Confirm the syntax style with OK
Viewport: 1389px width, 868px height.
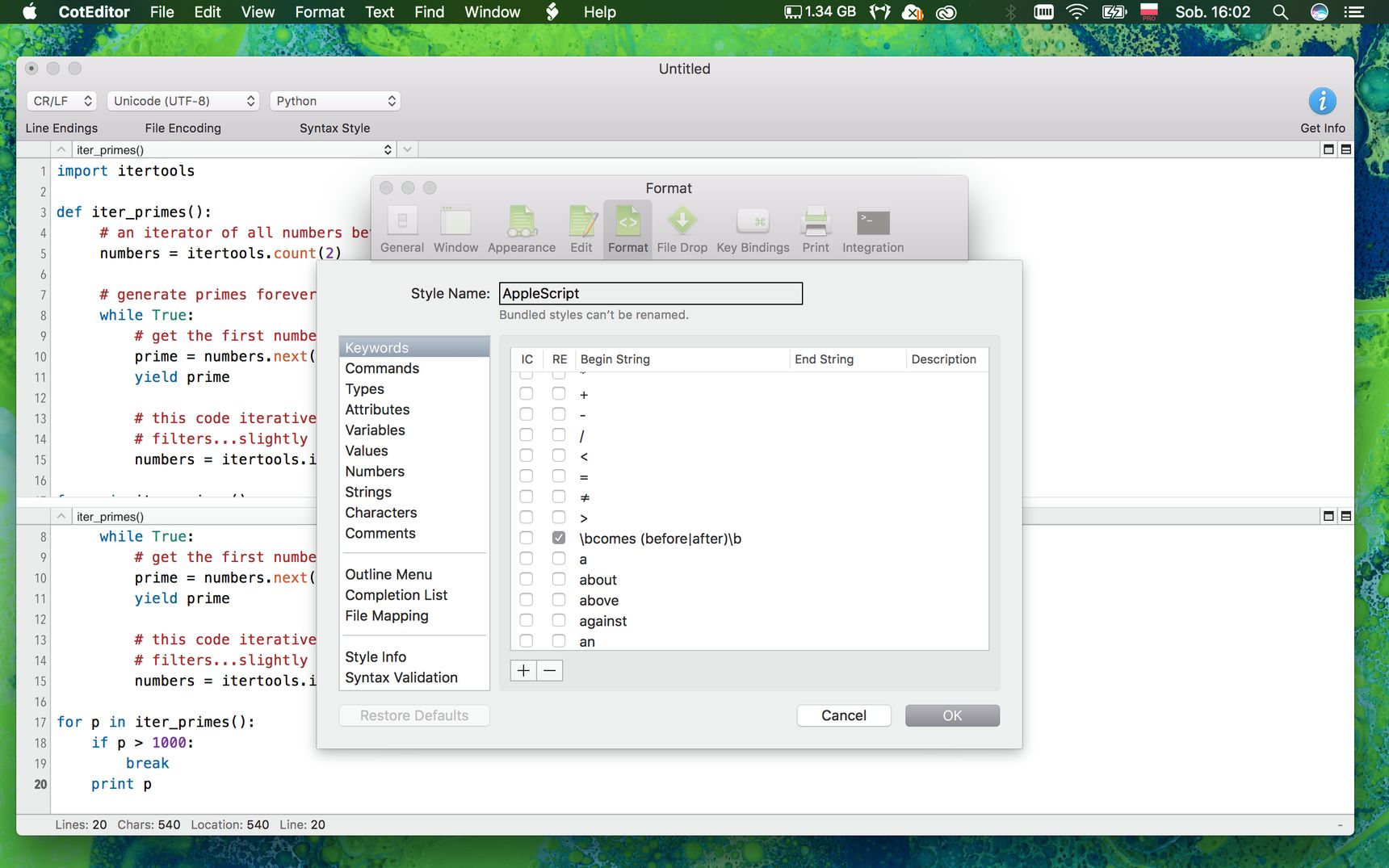click(x=952, y=715)
